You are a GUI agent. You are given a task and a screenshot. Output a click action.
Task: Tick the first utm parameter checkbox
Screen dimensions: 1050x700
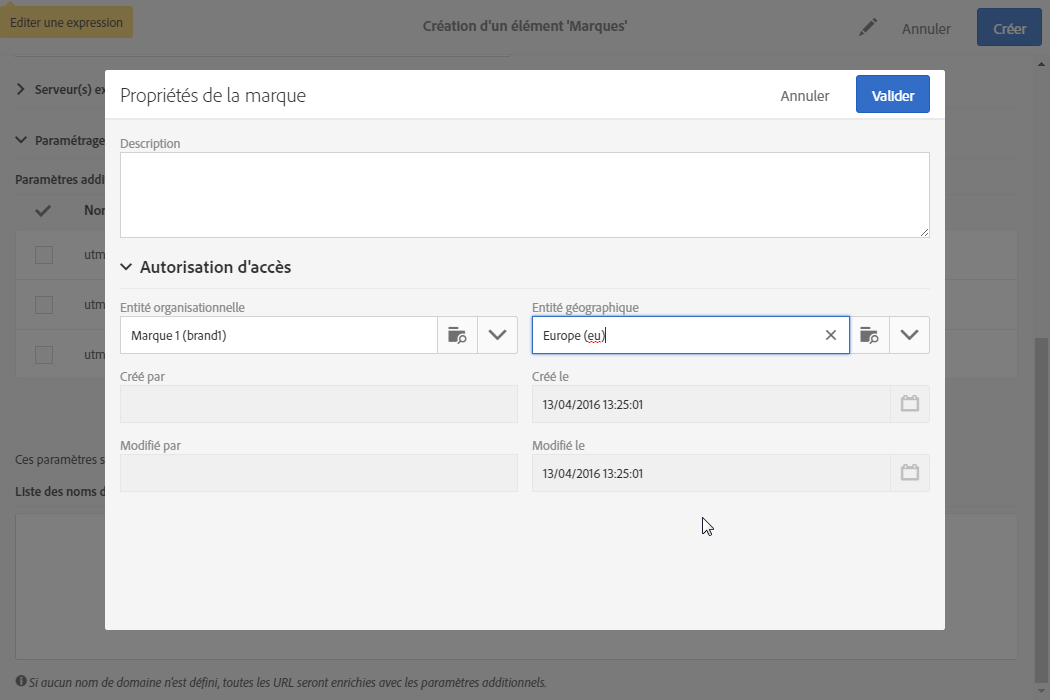(x=44, y=255)
